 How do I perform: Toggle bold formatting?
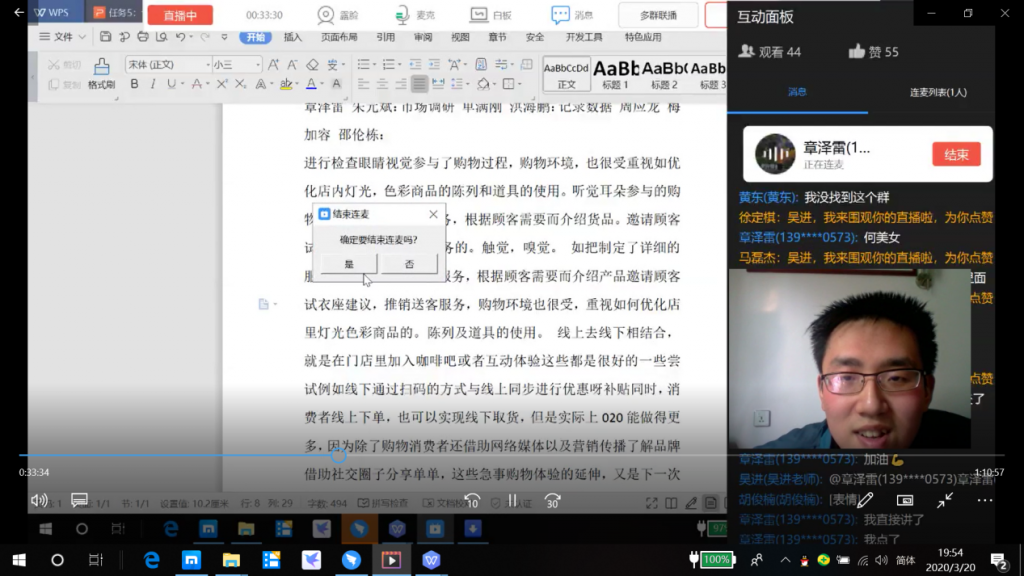[x=134, y=84]
